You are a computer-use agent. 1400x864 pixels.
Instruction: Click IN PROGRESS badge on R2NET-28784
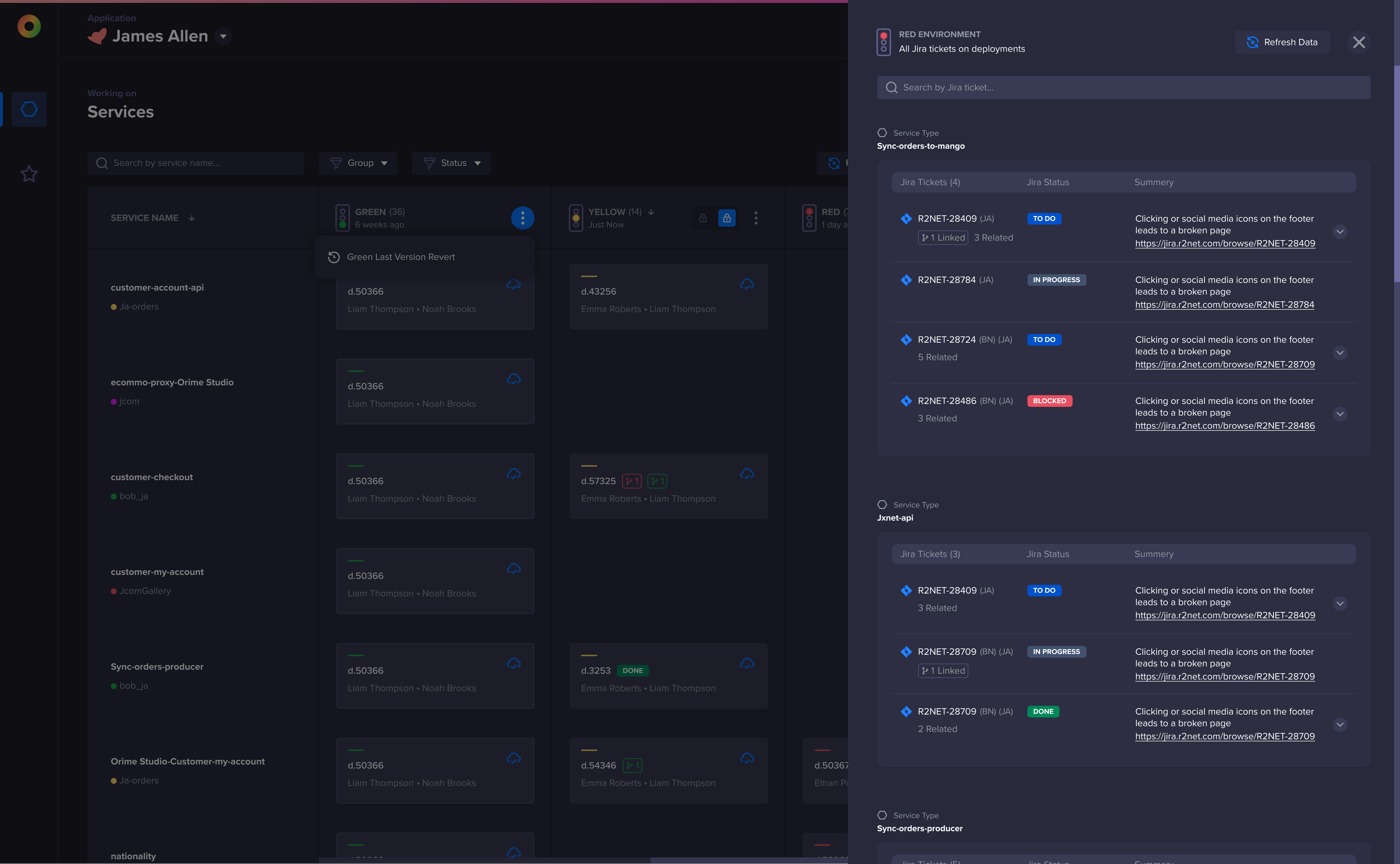point(1056,280)
